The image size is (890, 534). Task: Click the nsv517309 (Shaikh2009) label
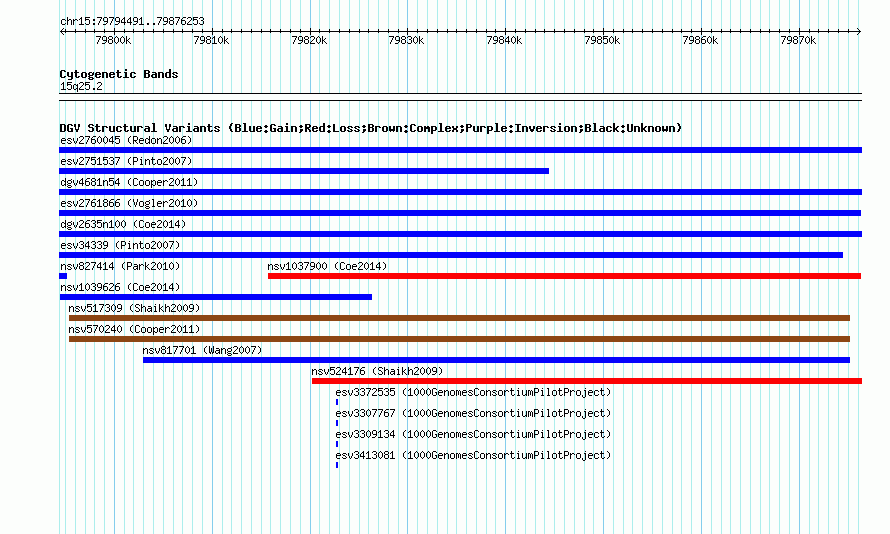point(135,308)
